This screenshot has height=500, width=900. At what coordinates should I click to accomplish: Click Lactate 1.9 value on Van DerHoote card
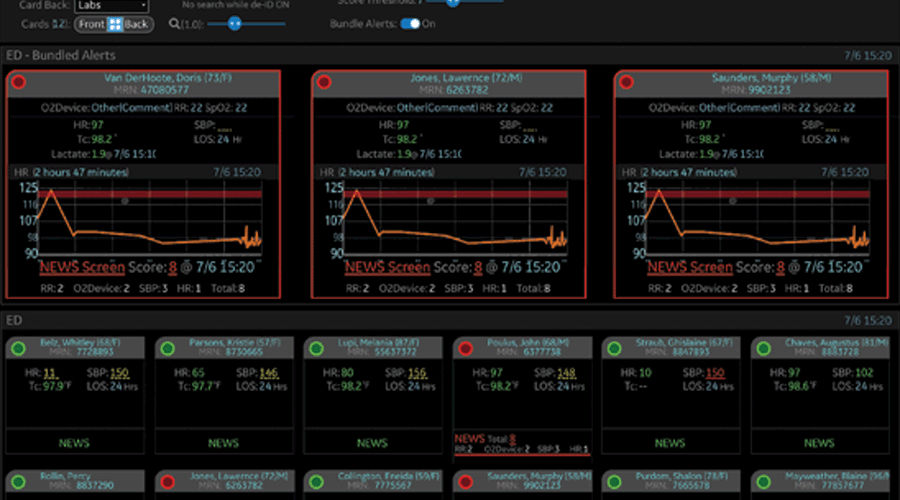point(98,154)
